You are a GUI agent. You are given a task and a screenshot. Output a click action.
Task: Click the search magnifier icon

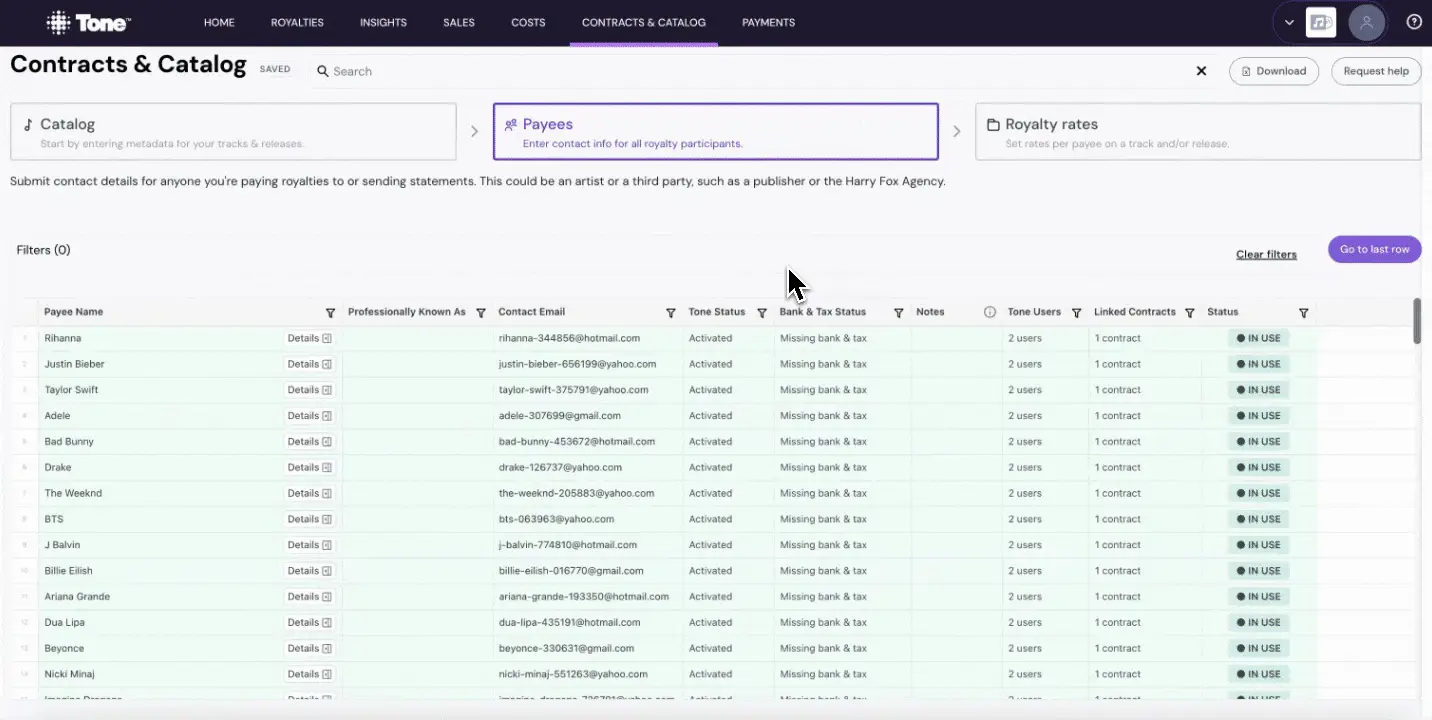tap(323, 71)
